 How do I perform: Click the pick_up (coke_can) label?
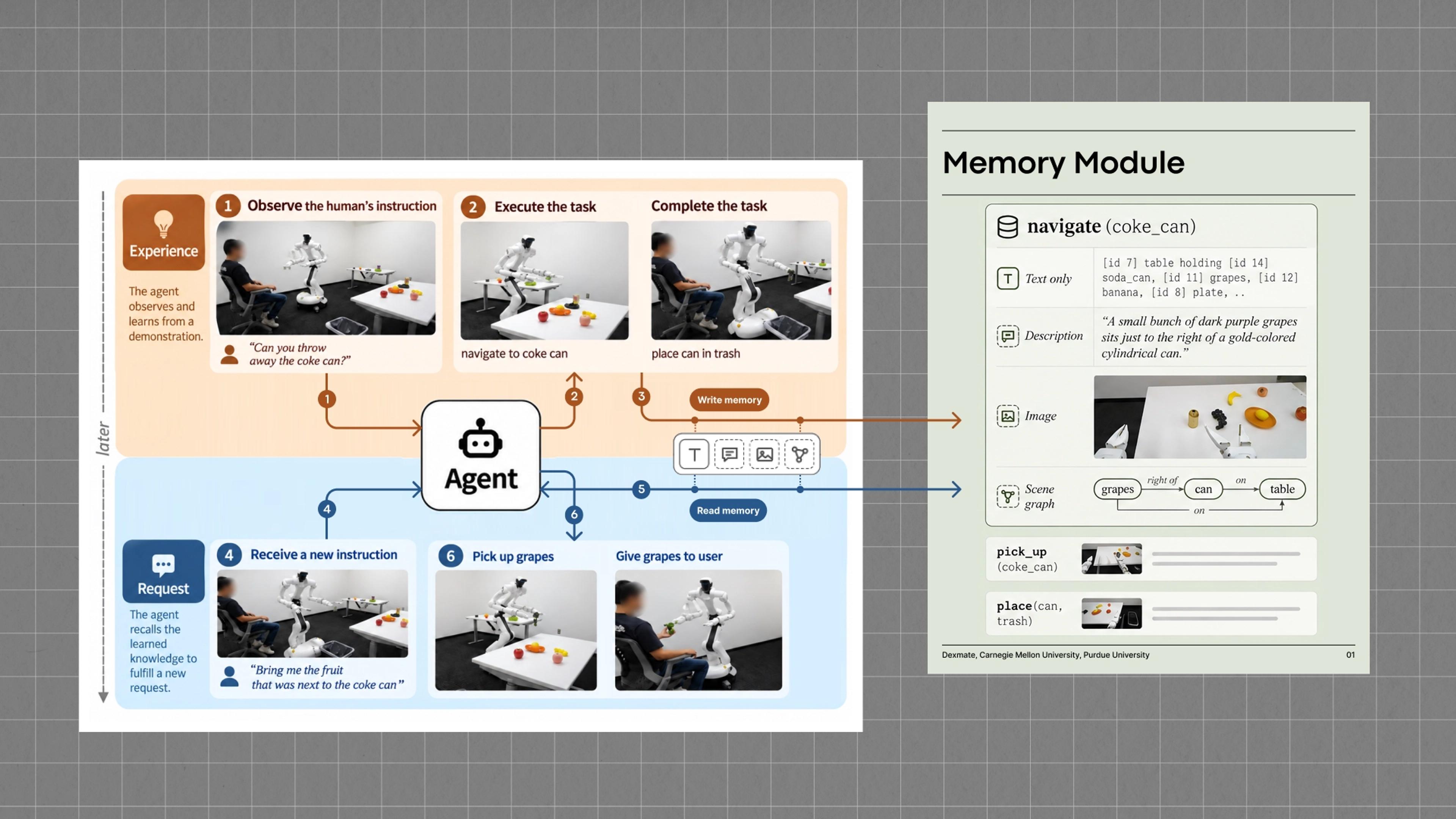[1027, 559]
